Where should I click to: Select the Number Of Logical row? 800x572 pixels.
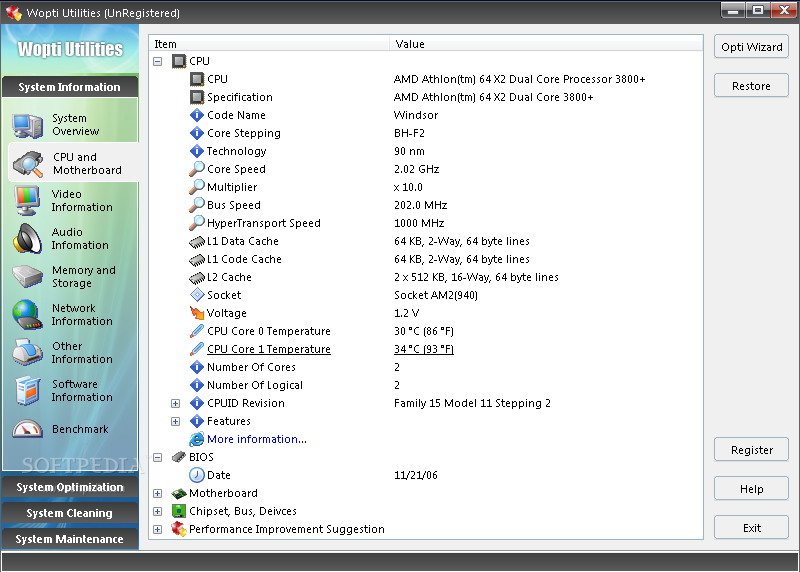(x=426, y=385)
